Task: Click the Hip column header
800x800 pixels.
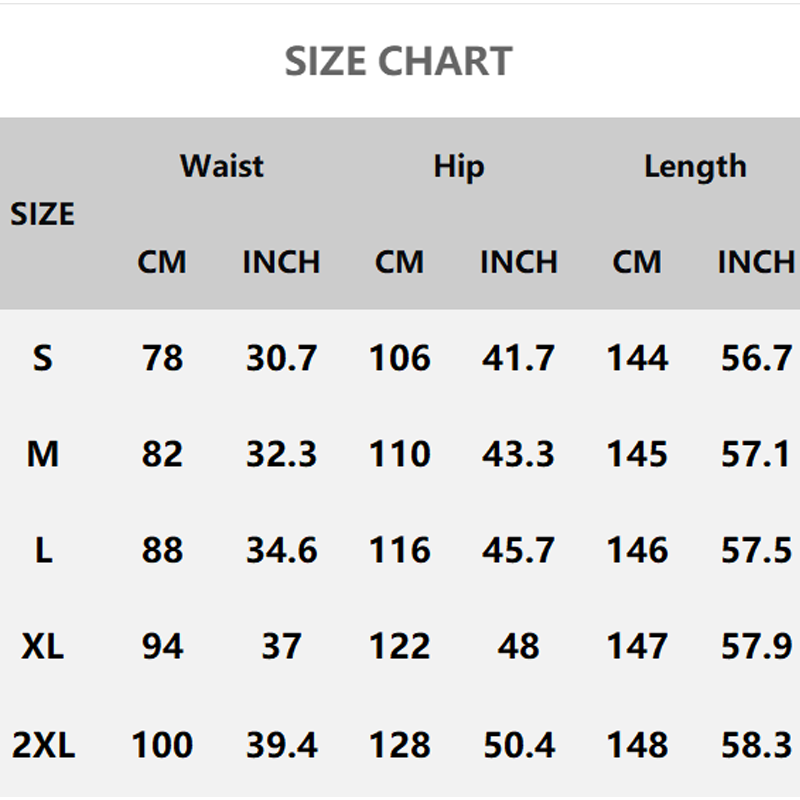Action: coord(459,166)
